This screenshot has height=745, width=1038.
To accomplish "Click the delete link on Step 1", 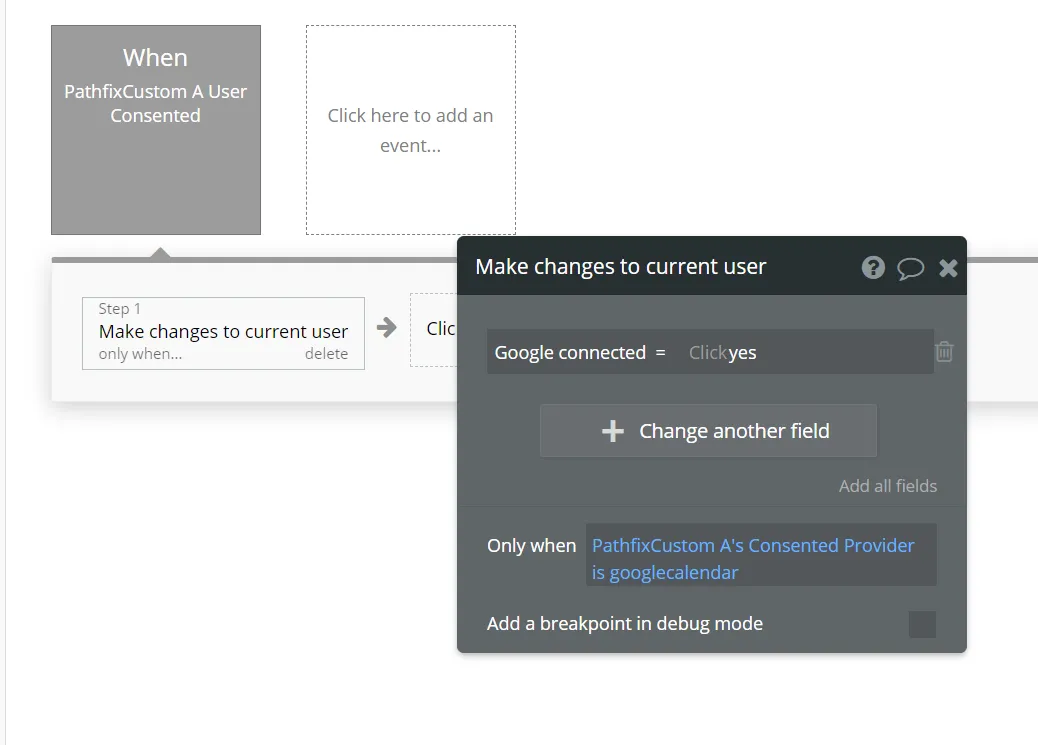I will coord(326,354).
